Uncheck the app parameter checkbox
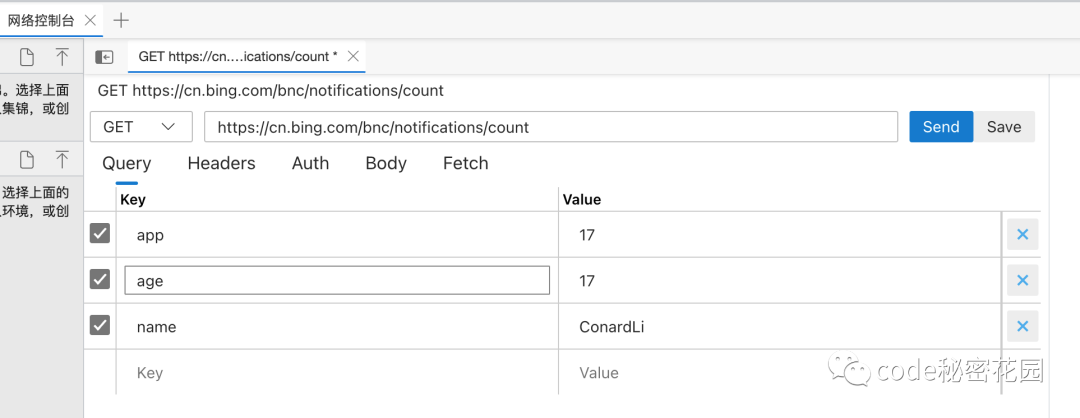The width and height of the screenshot is (1080, 418). pos(100,234)
